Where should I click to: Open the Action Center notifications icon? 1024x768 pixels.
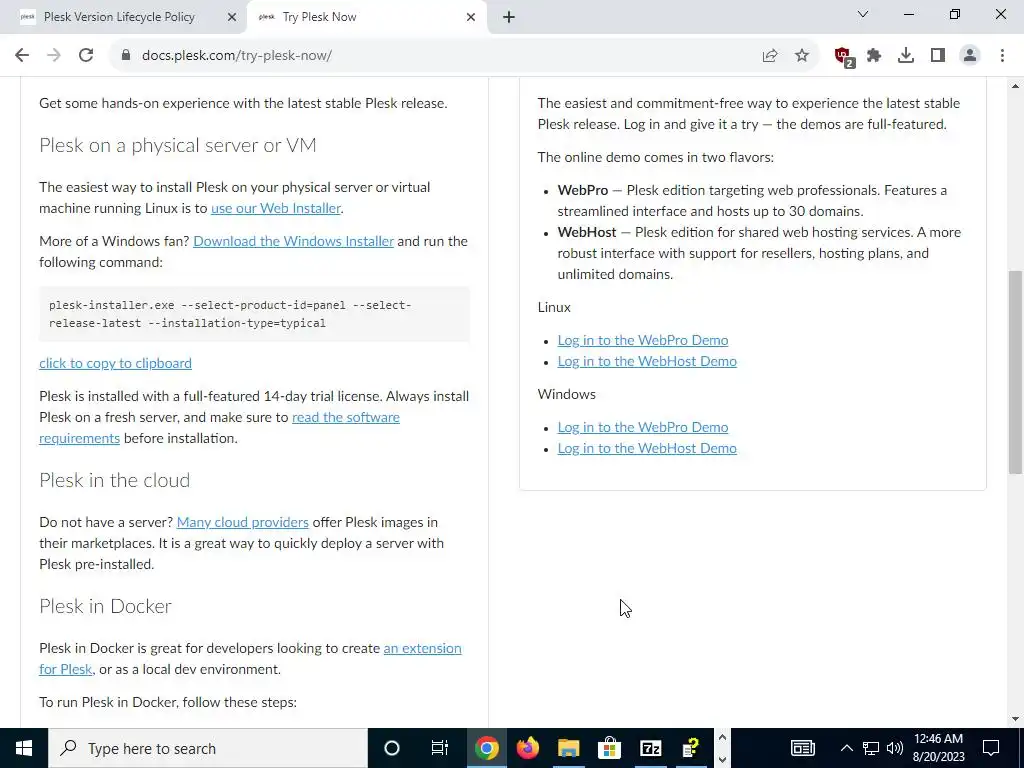(x=991, y=748)
